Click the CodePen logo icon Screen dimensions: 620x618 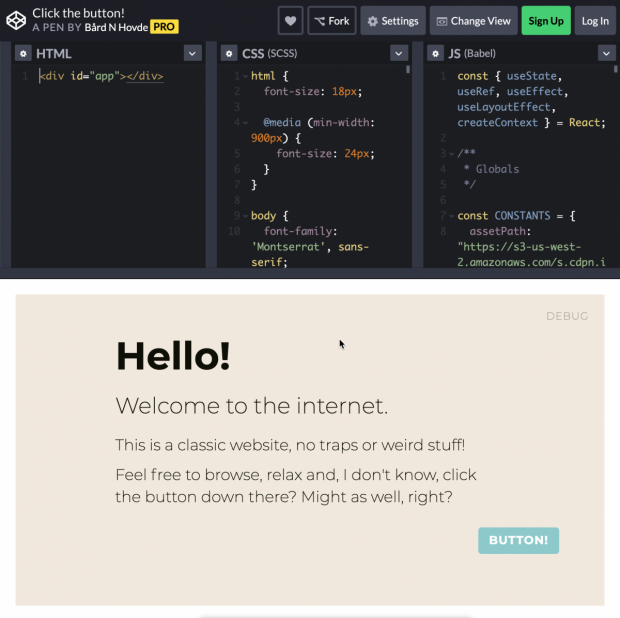16,21
